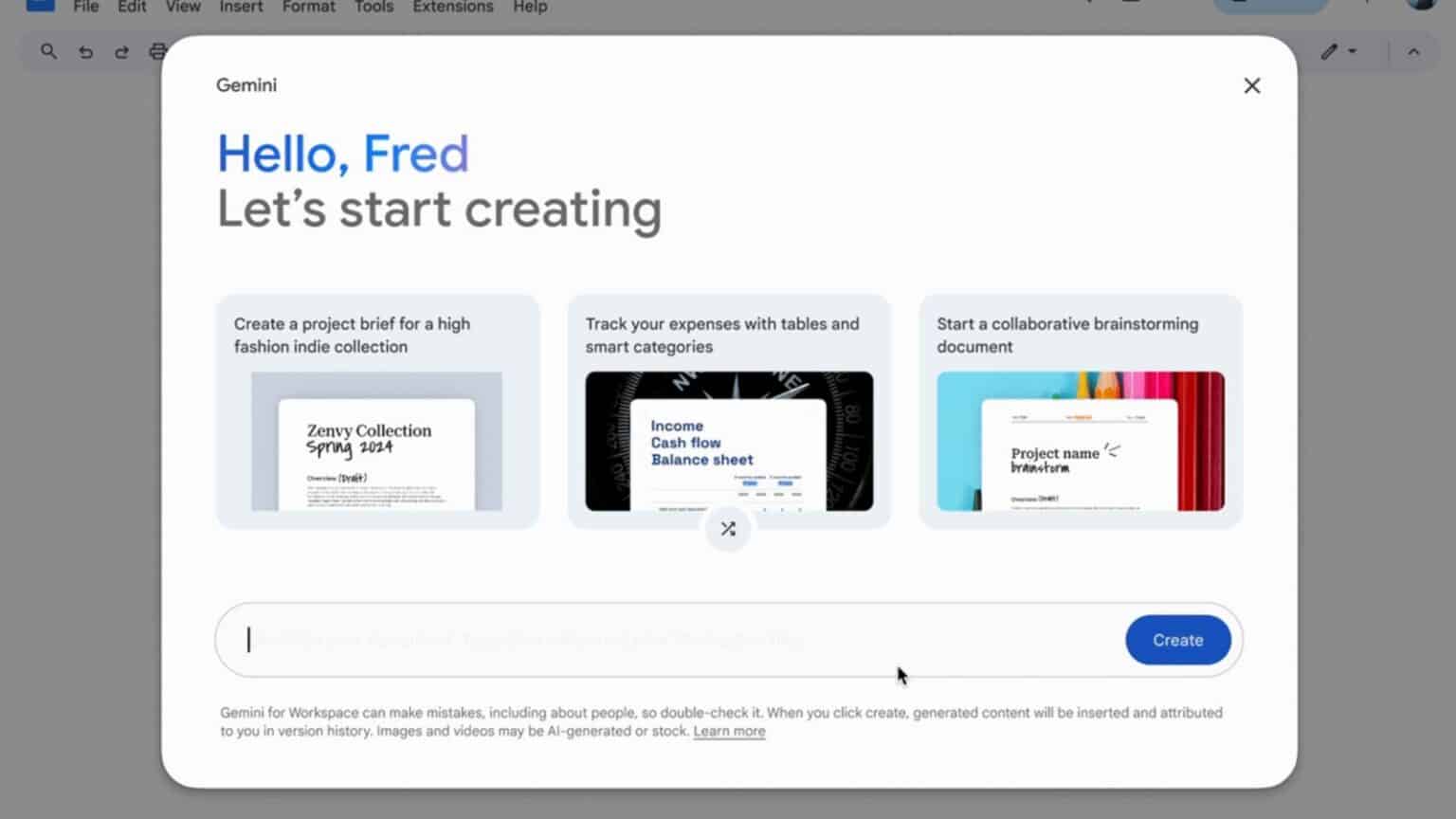This screenshot has width=1456, height=819.
Task: Click the Create button
Action: coord(1177,640)
